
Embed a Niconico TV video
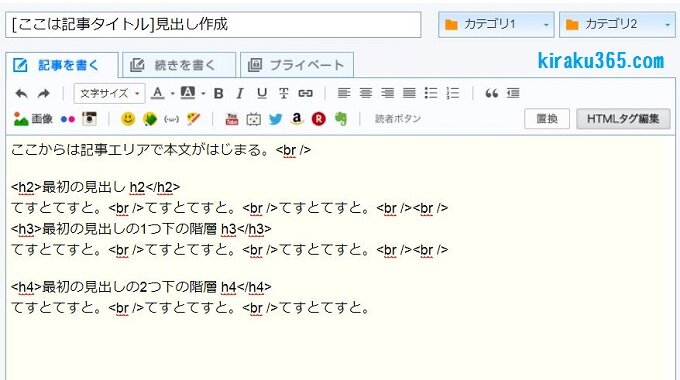point(253,119)
